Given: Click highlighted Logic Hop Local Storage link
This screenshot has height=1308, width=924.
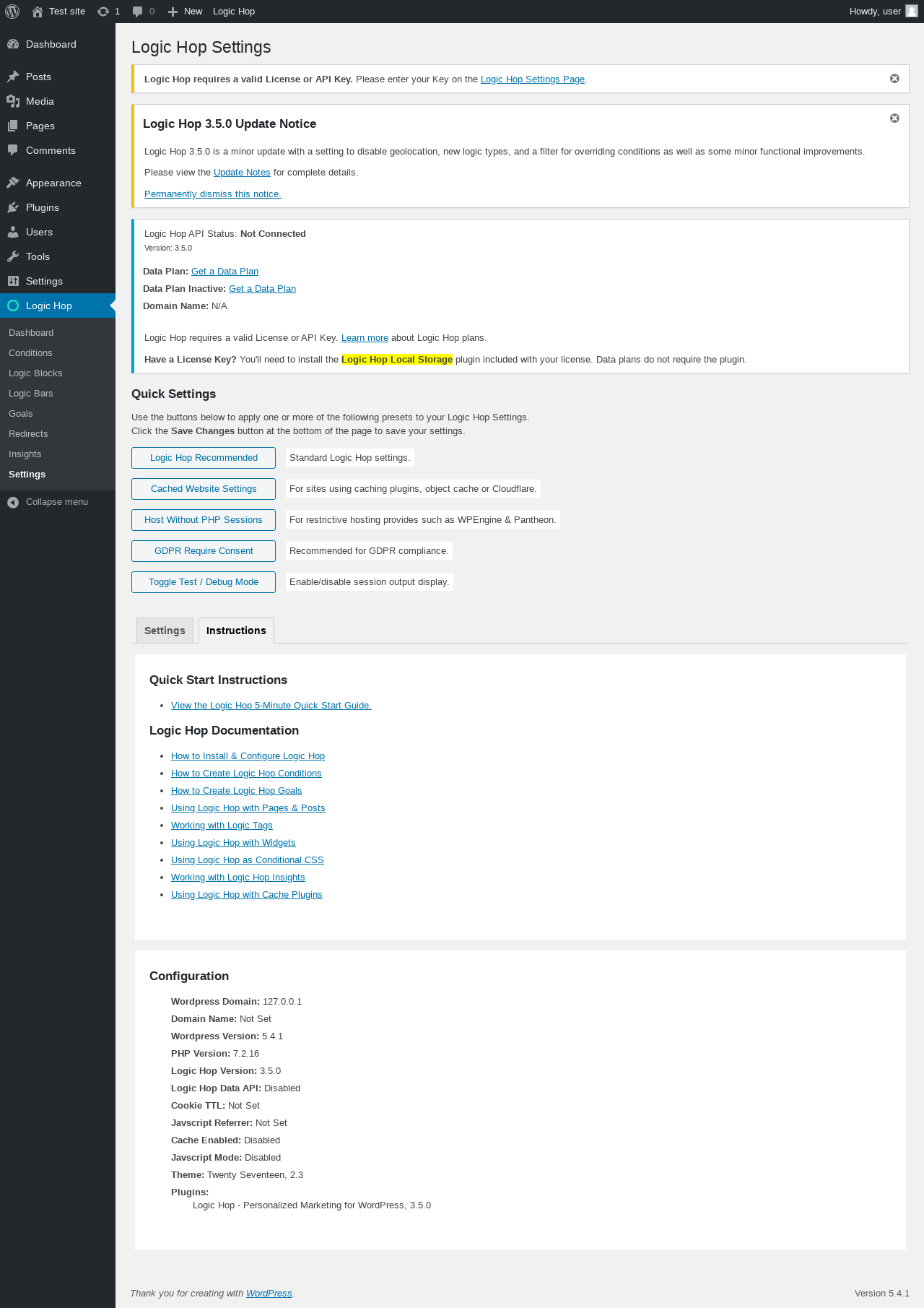Looking at the screenshot, I should 397,360.
